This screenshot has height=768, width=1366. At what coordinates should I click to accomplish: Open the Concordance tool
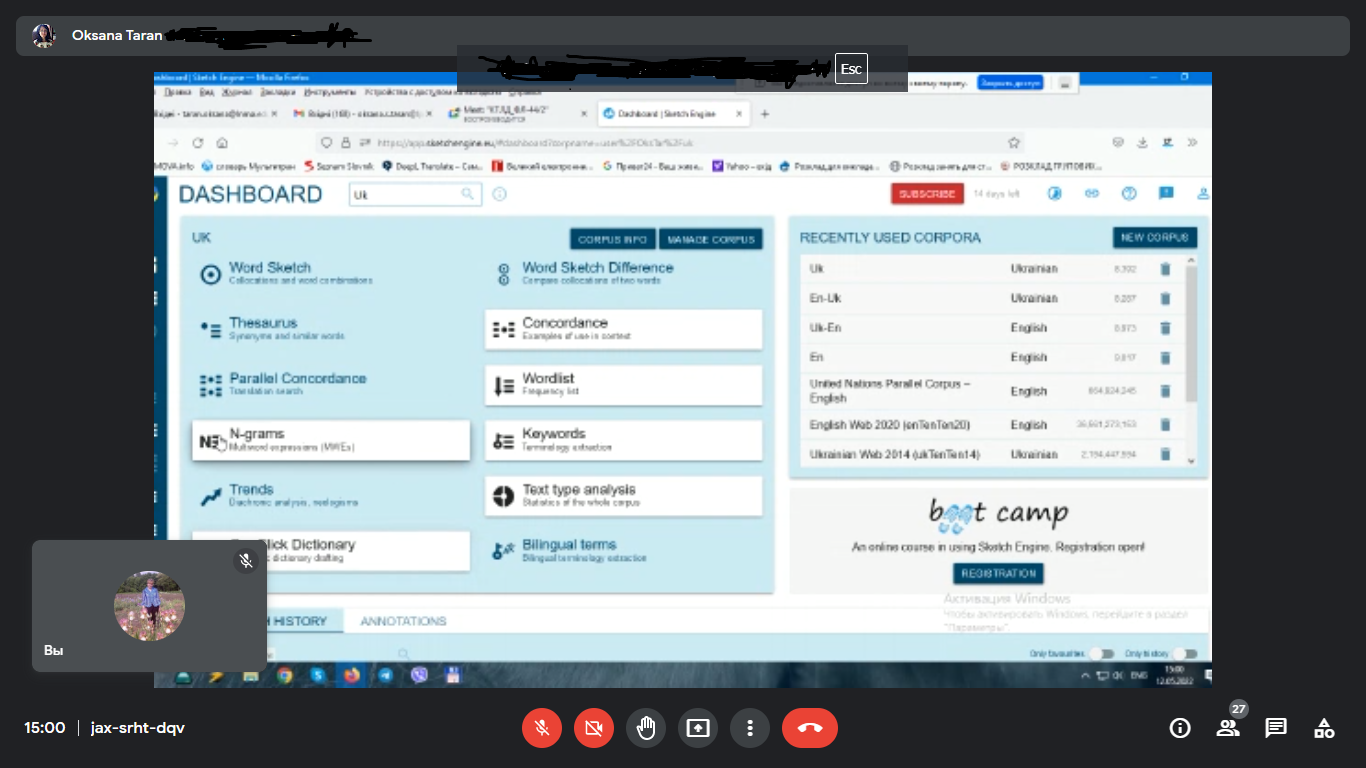pyautogui.click(x=623, y=329)
